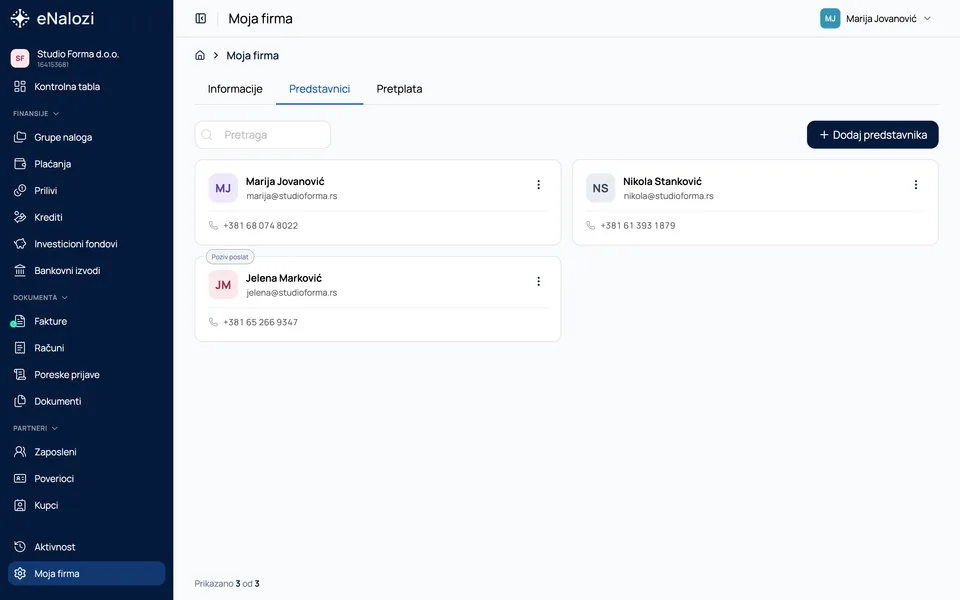Collapse the PARTNERI section
960x600 pixels.
point(36,428)
